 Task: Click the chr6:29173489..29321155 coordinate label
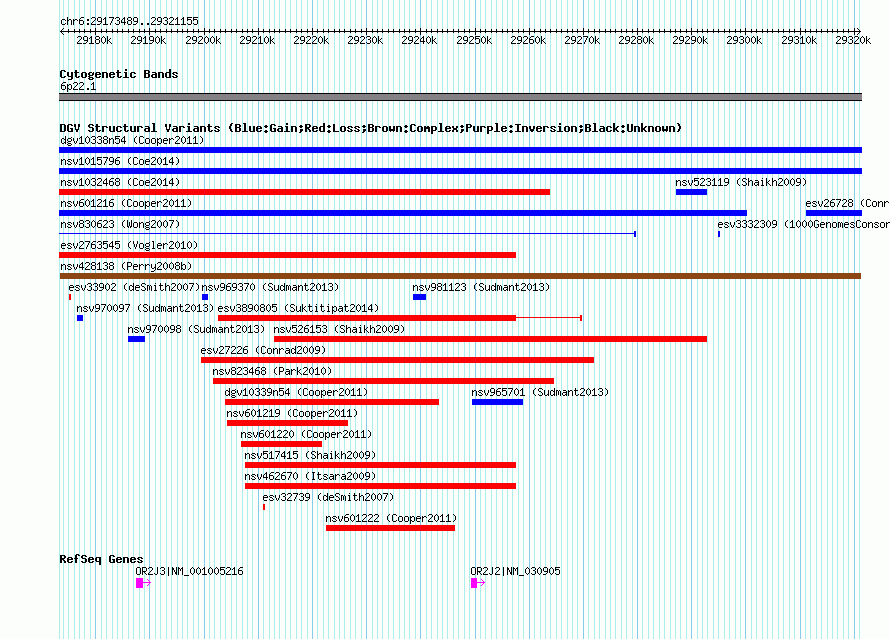[x=129, y=21]
